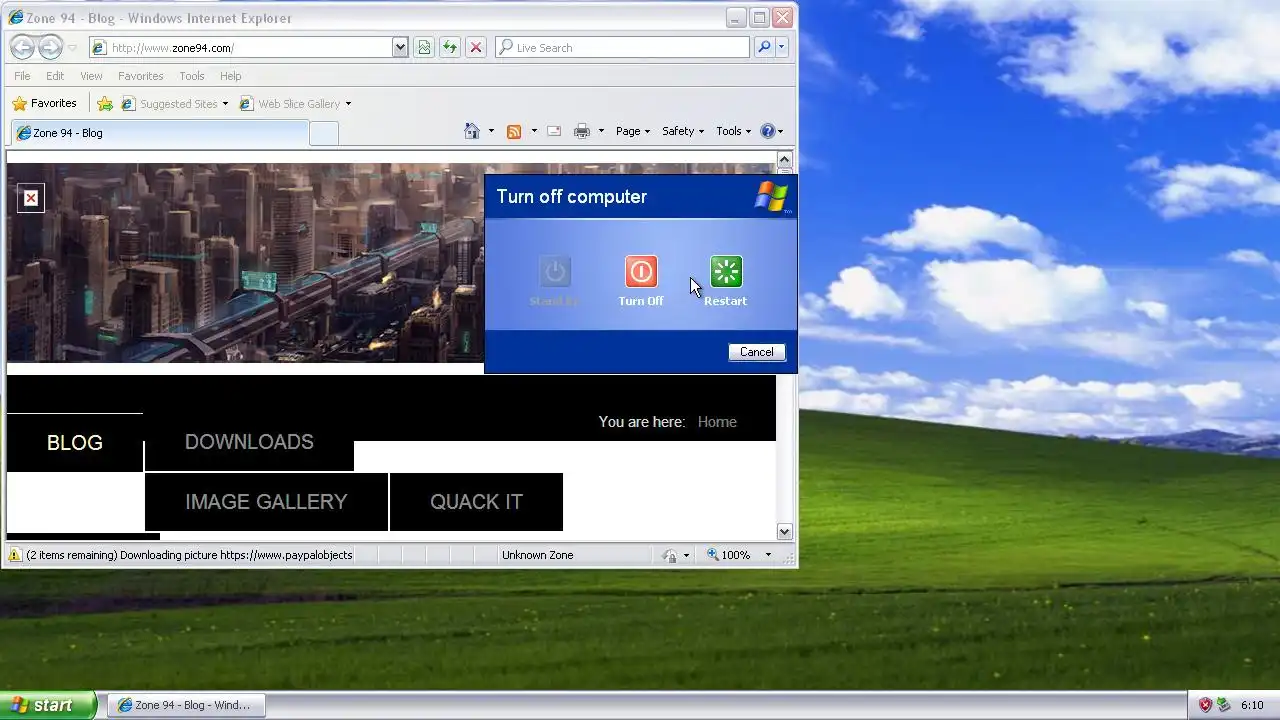Open the search provider dropdown arrow
1280x720 pixels.
[x=782, y=47]
